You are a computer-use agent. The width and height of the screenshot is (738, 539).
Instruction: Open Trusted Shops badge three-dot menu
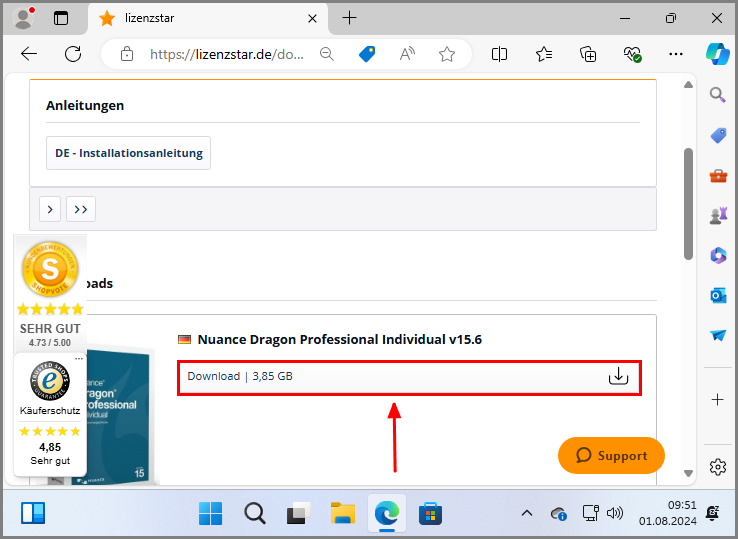[79, 359]
